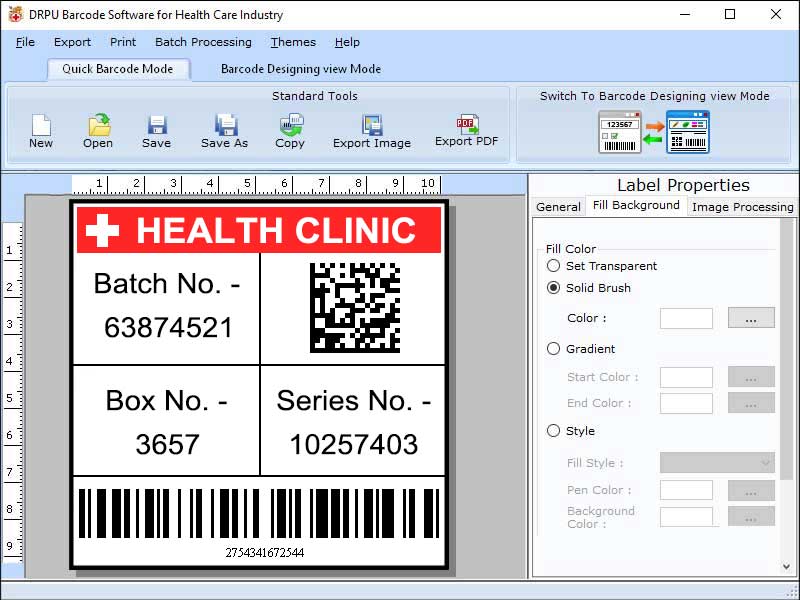Open the Start Color picker button
Image resolution: width=800 pixels, height=600 pixels.
751,377
